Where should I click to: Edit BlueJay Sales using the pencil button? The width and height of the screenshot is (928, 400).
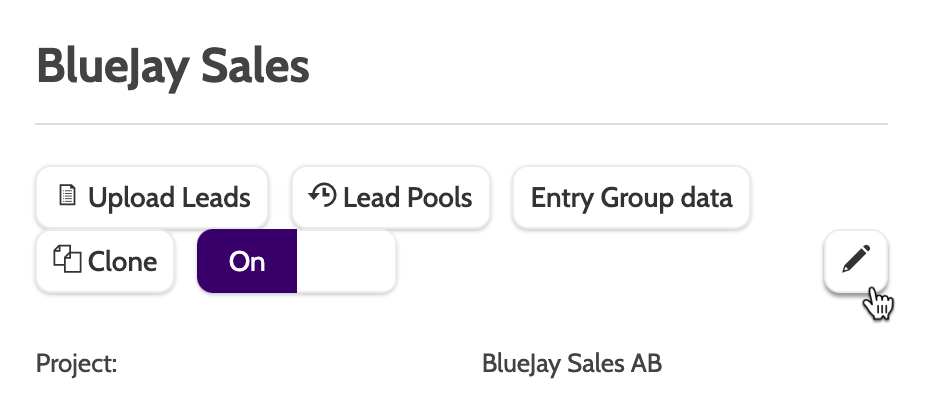[856, 261]
